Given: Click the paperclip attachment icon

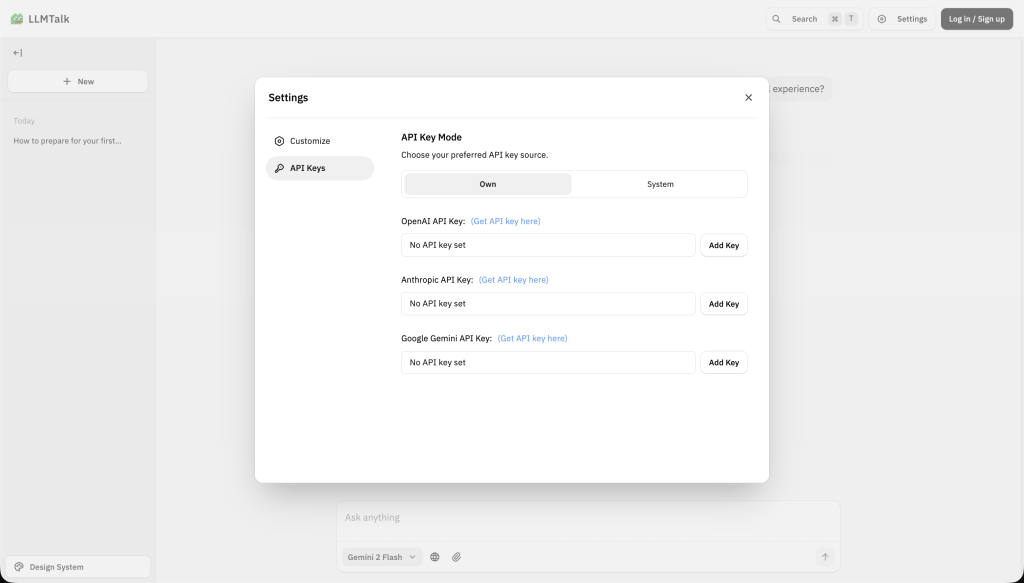Looking at the screenshot, I should click(x=456, y=557).
